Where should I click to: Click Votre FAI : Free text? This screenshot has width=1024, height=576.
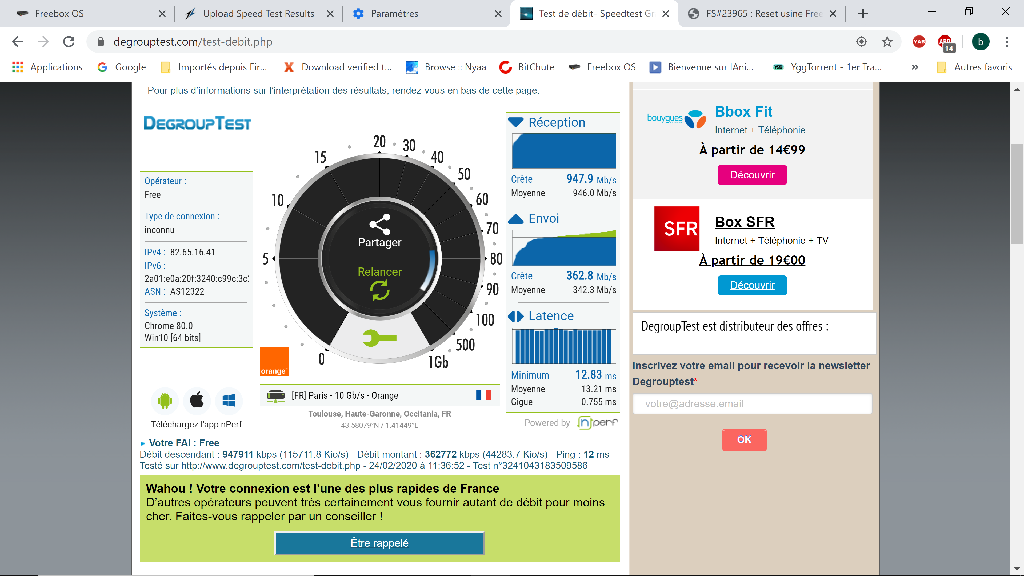(x=184, y=443)
